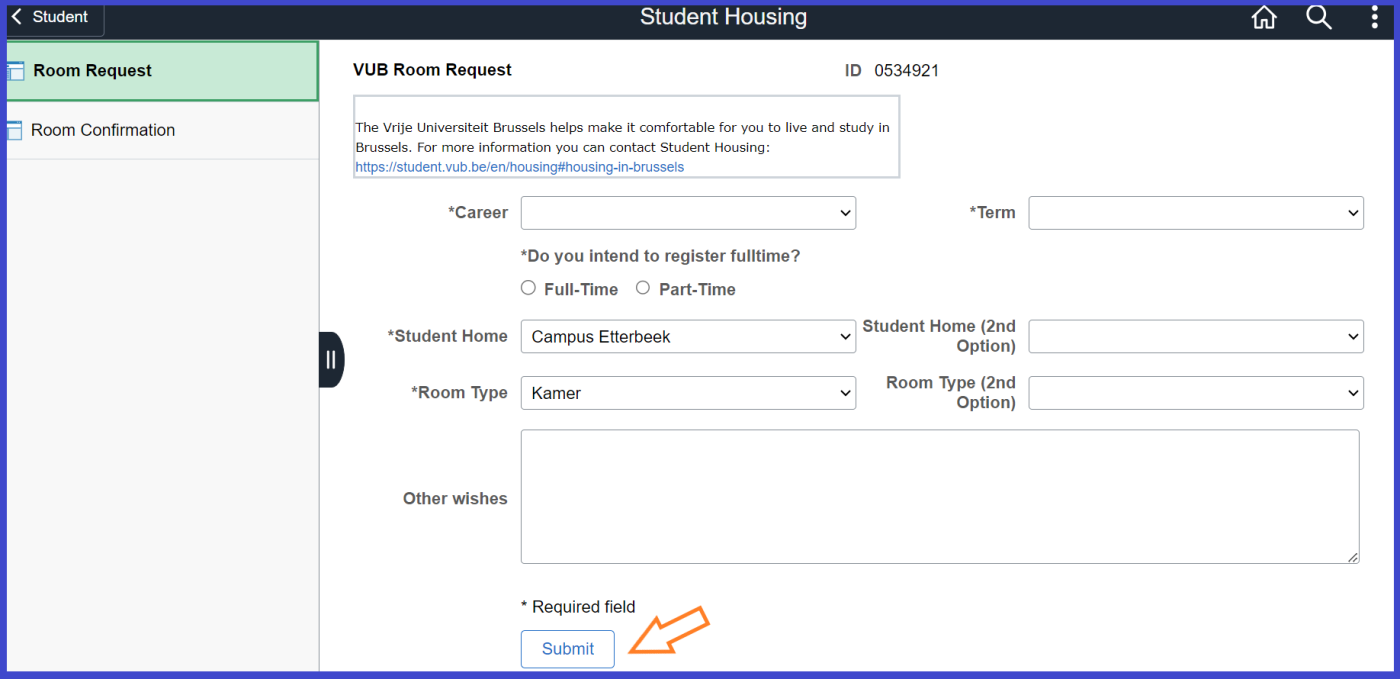Open the Career dropdown
Screen dimensions: 1400x679
[688, 213]
